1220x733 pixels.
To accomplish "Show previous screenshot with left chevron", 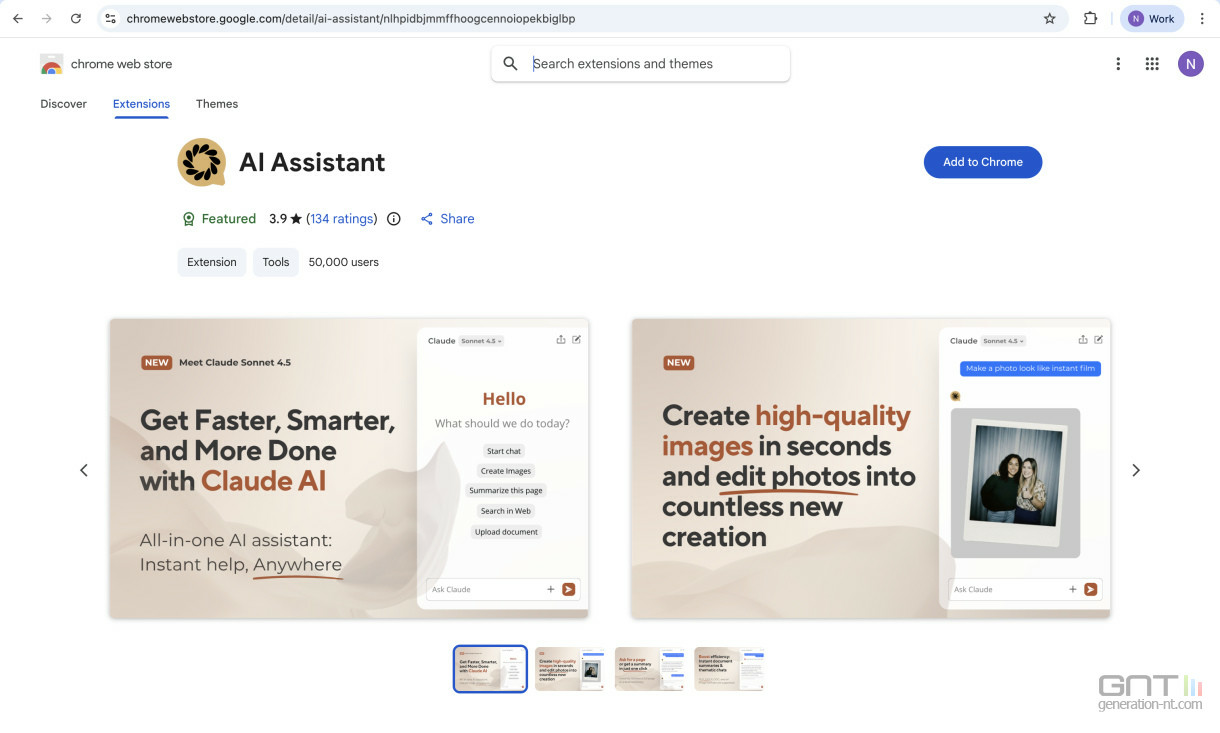I will point(84,470).
